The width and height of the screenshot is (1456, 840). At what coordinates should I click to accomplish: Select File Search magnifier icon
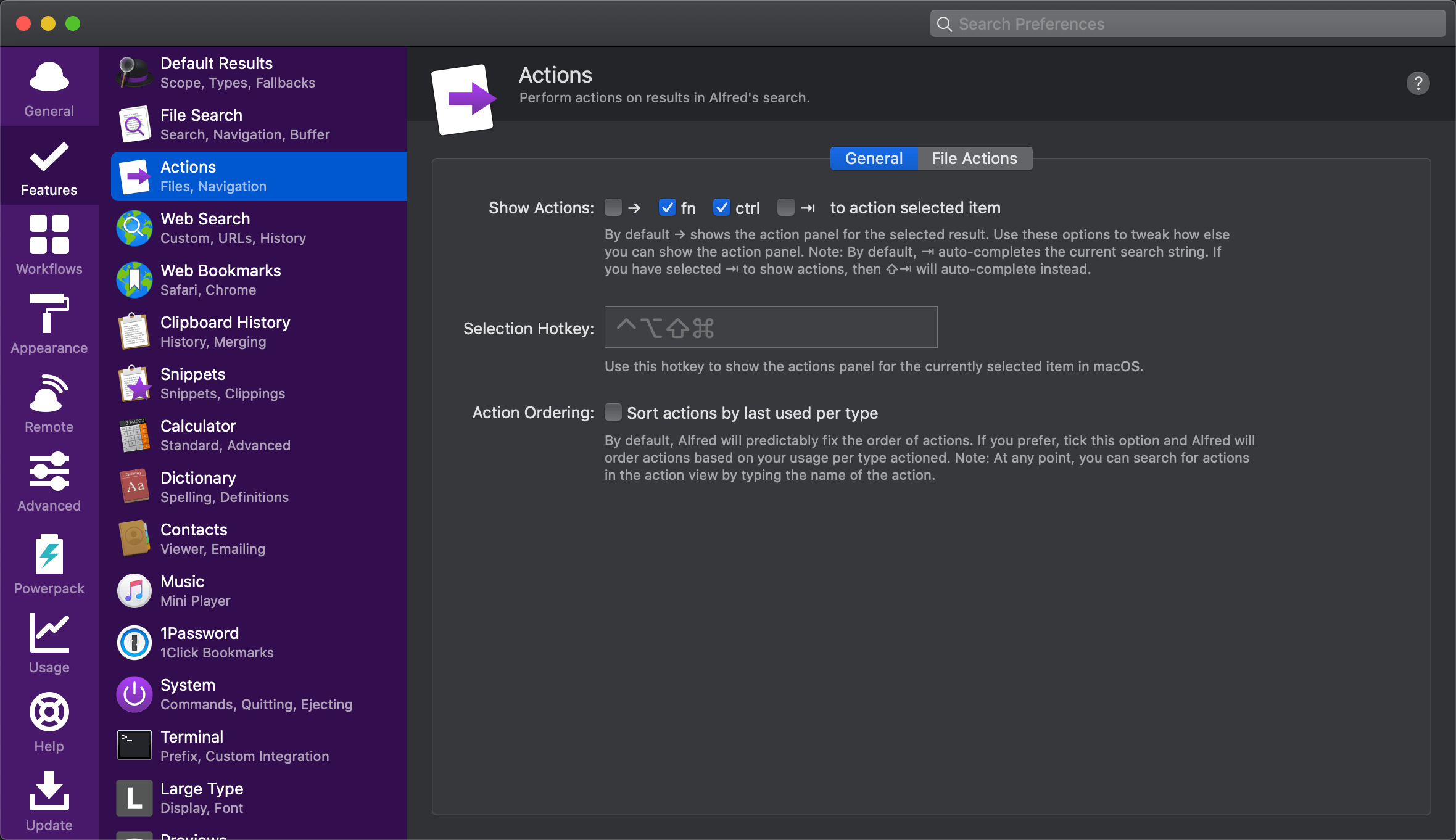click(x=134, y=125)
